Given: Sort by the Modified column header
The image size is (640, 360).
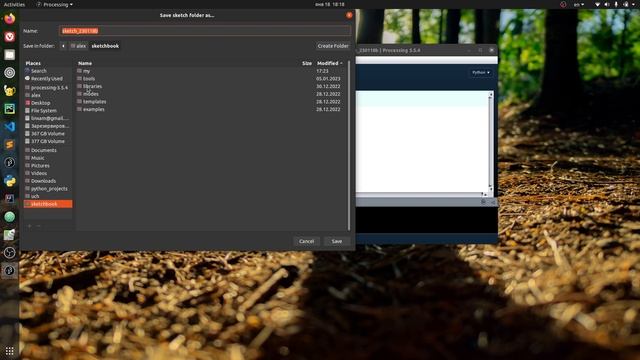Looking at the screenshot, I should [x=330, y=63].
